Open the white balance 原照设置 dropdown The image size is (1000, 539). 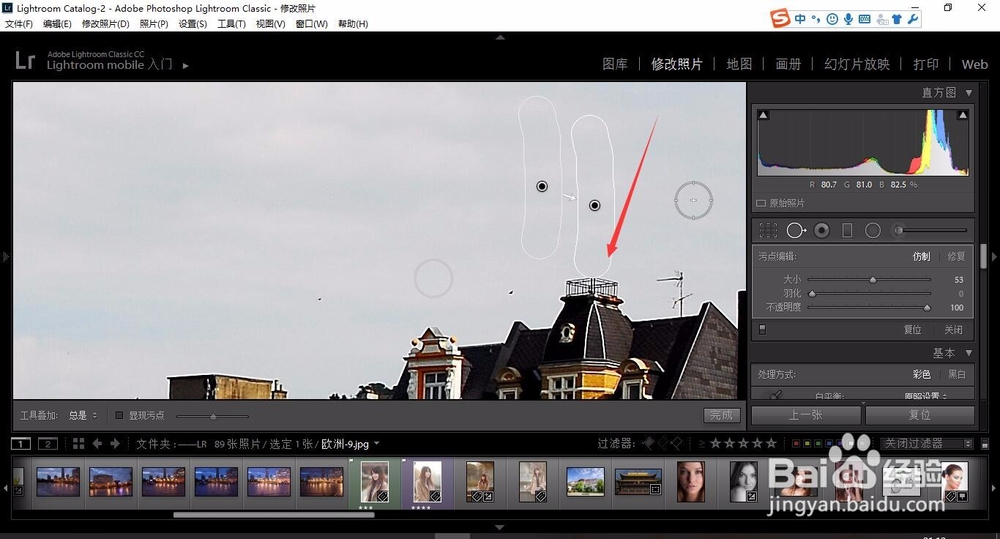click(x=925, y=395)
